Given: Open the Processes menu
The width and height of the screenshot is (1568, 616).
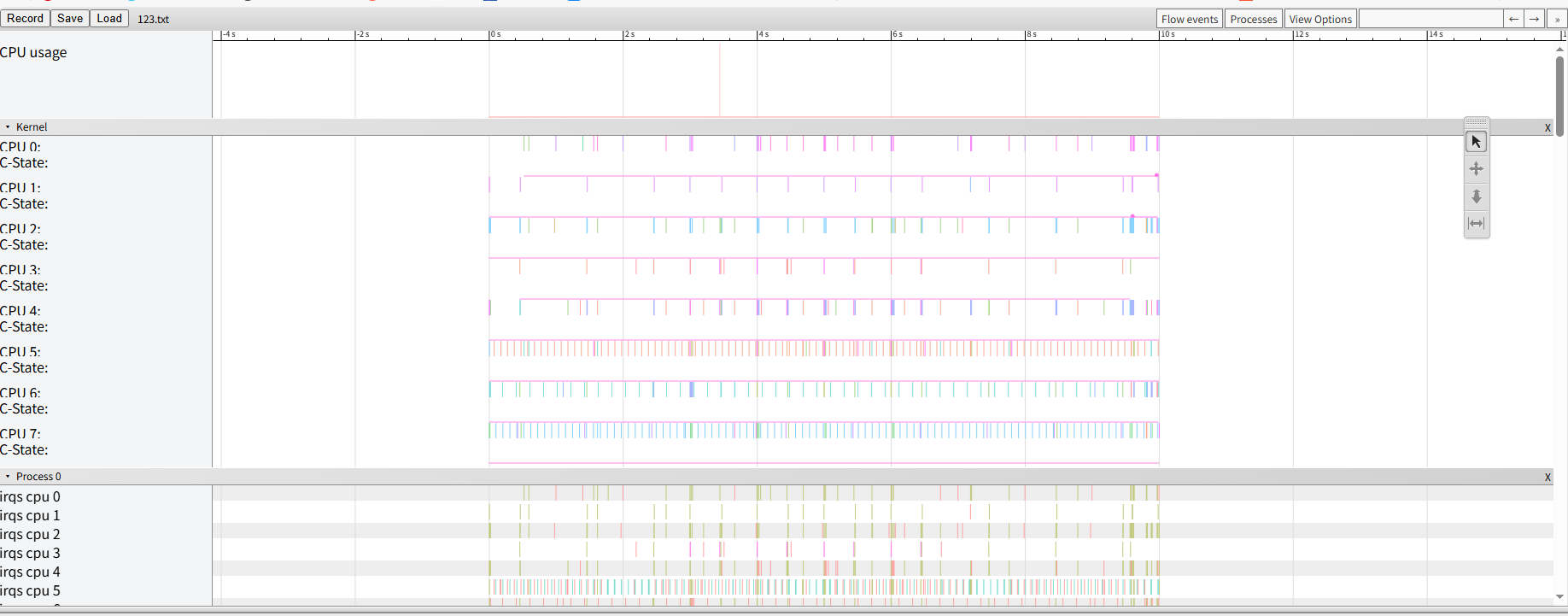Looking at the screenshot, I should pyautogui.click(x=1254, y=19).
